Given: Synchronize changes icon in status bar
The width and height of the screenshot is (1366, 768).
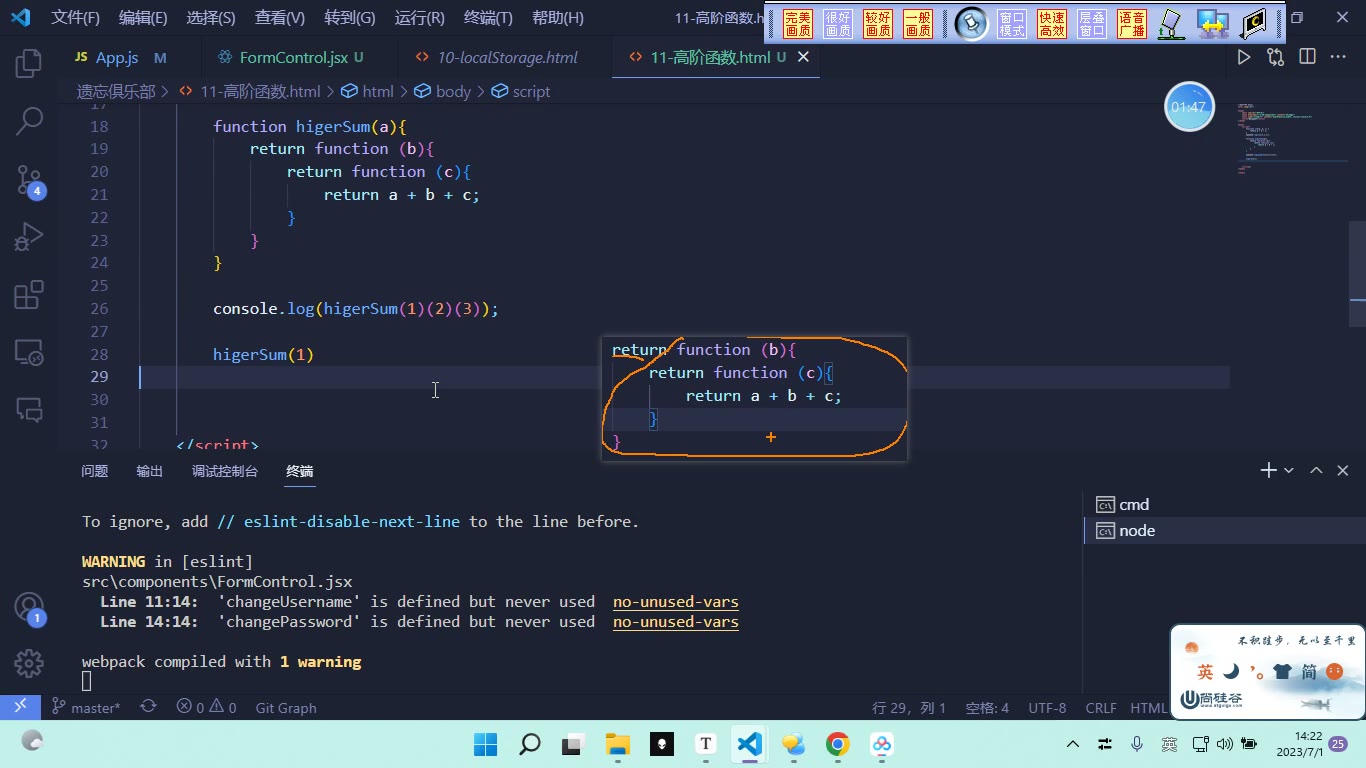Looking at the screenshot, I should coord(148,706).
